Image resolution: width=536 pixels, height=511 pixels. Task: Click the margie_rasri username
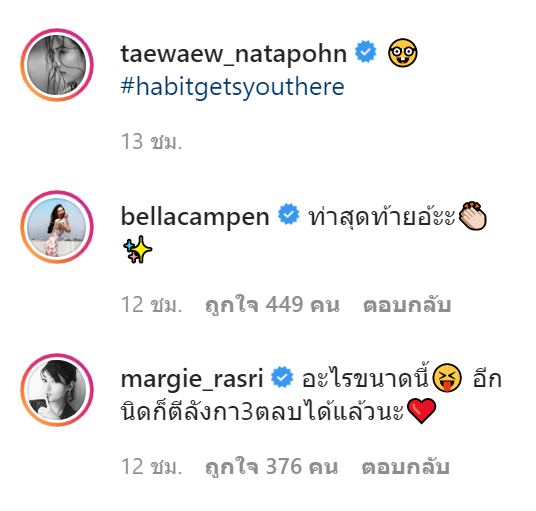pos(192,379)
